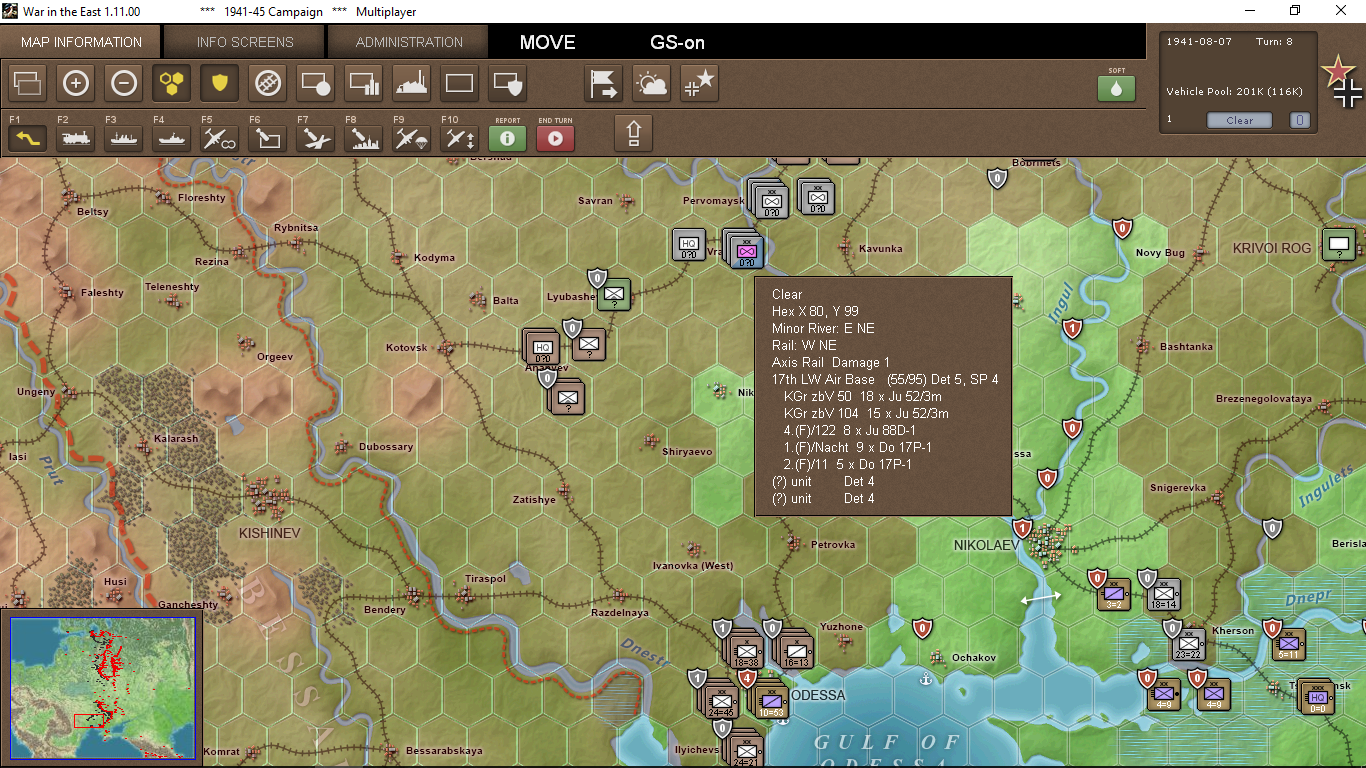Image resolution: width=1366 pixels, height=768 pixels.
Task: Click the overlapping windows toolbar icon
Action: (28, 83)
